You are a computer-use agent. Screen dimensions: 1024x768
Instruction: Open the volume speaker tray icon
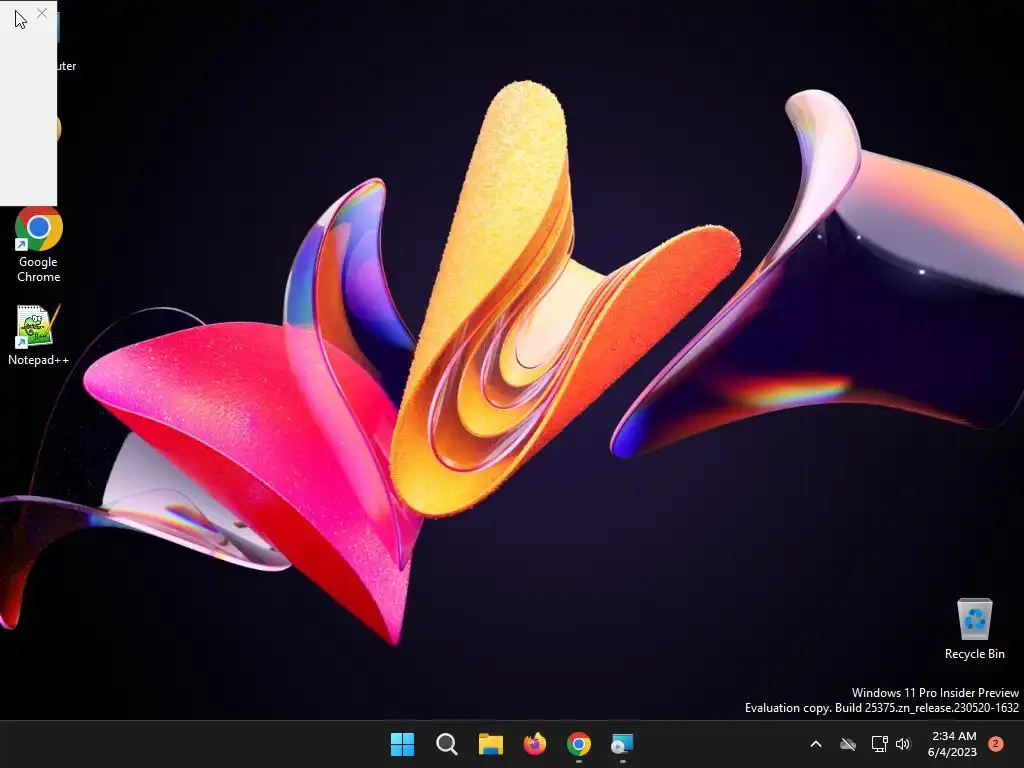903,744
